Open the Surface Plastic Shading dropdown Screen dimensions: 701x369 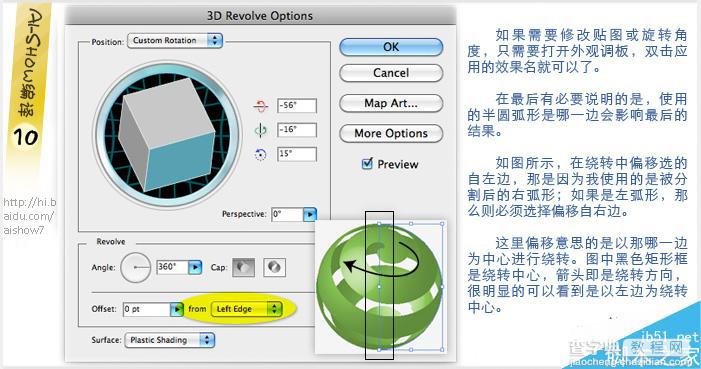[x=169, y=340]
